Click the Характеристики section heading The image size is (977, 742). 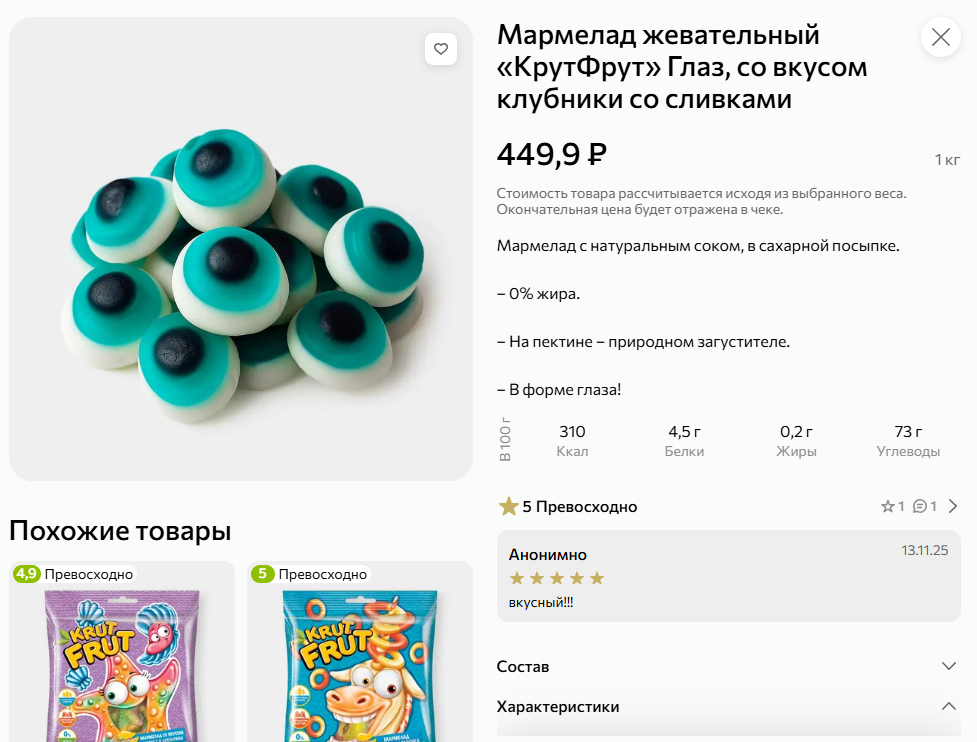coord(558,706)
